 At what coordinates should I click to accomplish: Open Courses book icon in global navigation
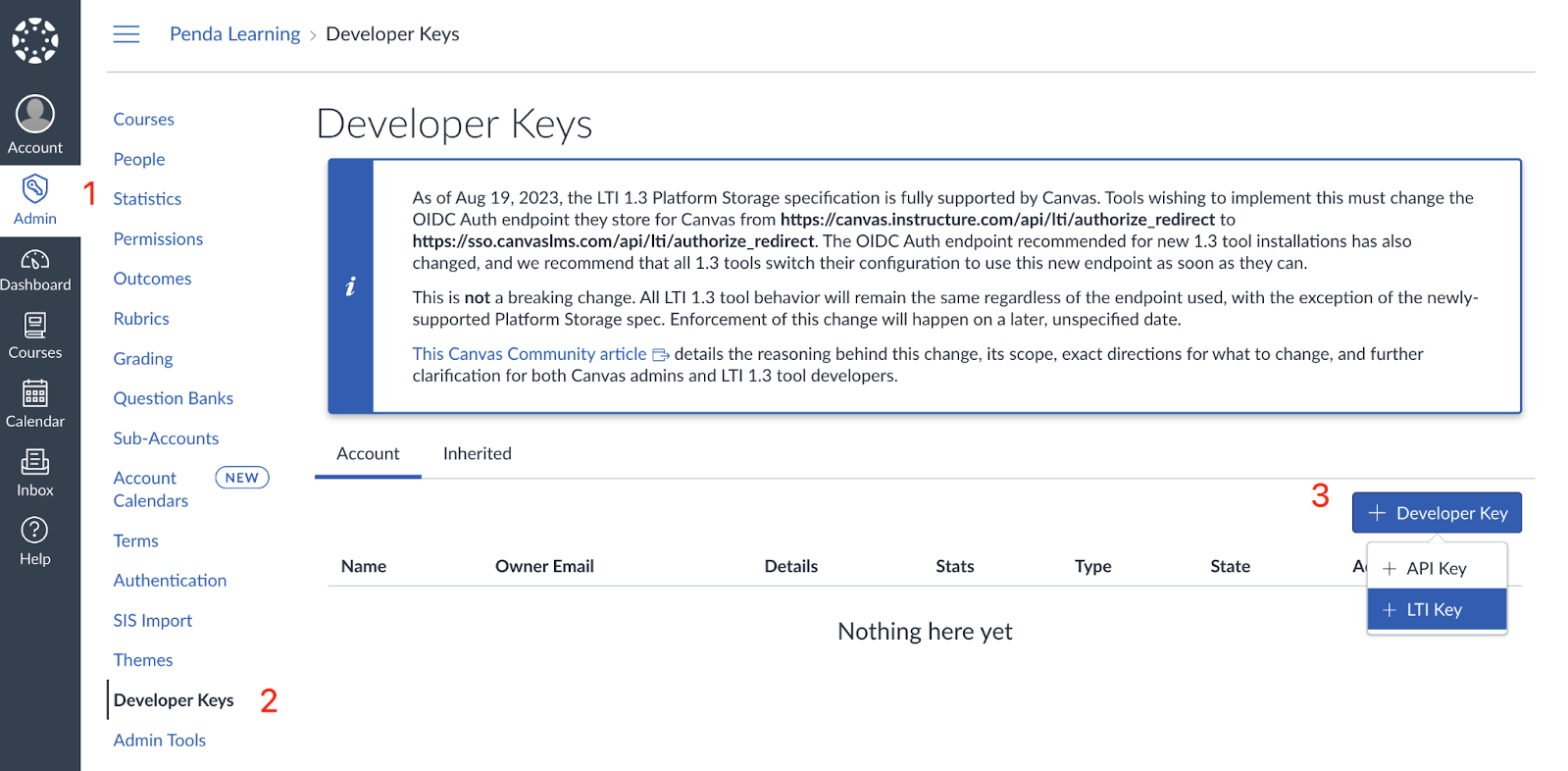point(35,325)
